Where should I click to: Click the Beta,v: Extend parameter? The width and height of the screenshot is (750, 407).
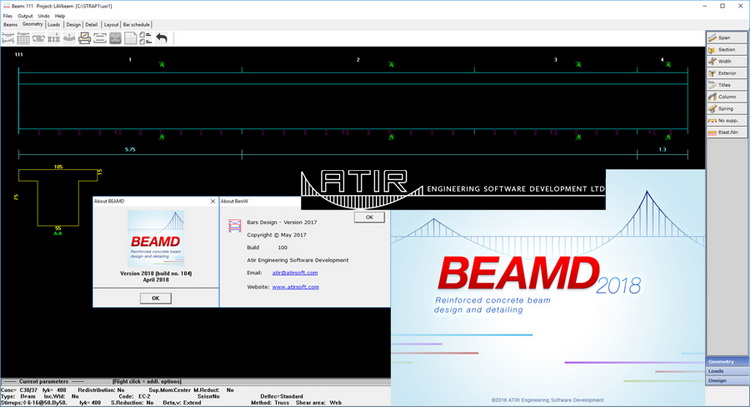coord(182,403)
